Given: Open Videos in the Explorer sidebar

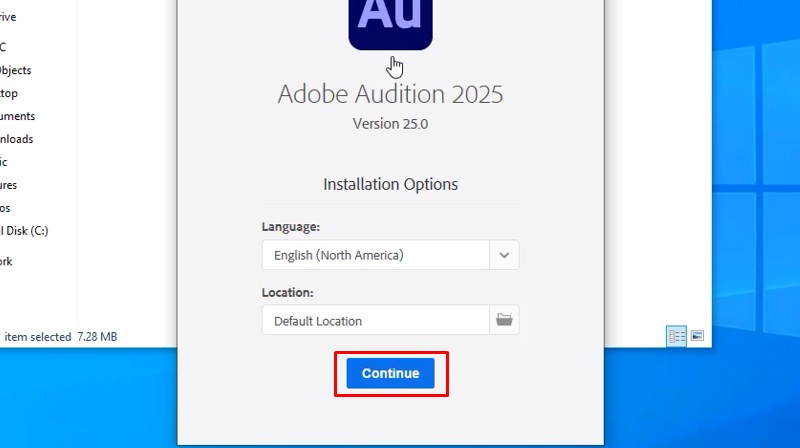Looking at the screenshot, I should (x=6, y=208).
